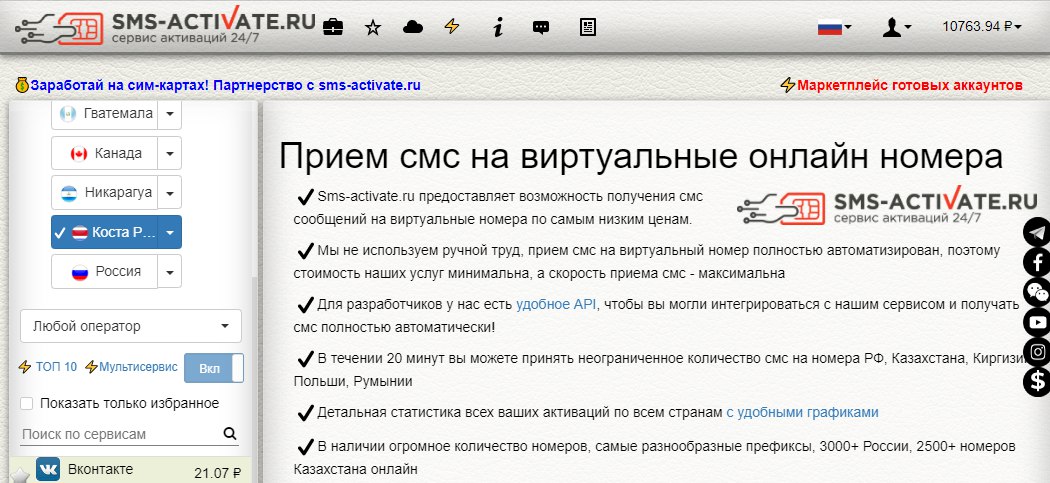Click the dollar sign side icon
Screen dimensions: 1050x483
(x=1037, y=382)
